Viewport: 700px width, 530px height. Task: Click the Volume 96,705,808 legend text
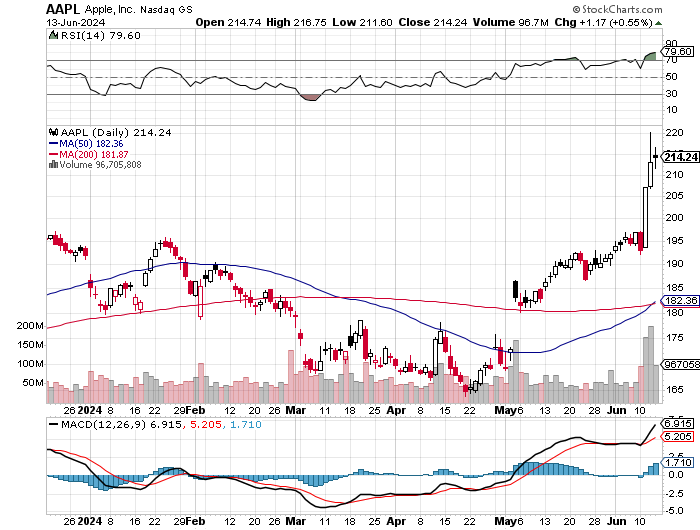100,165
